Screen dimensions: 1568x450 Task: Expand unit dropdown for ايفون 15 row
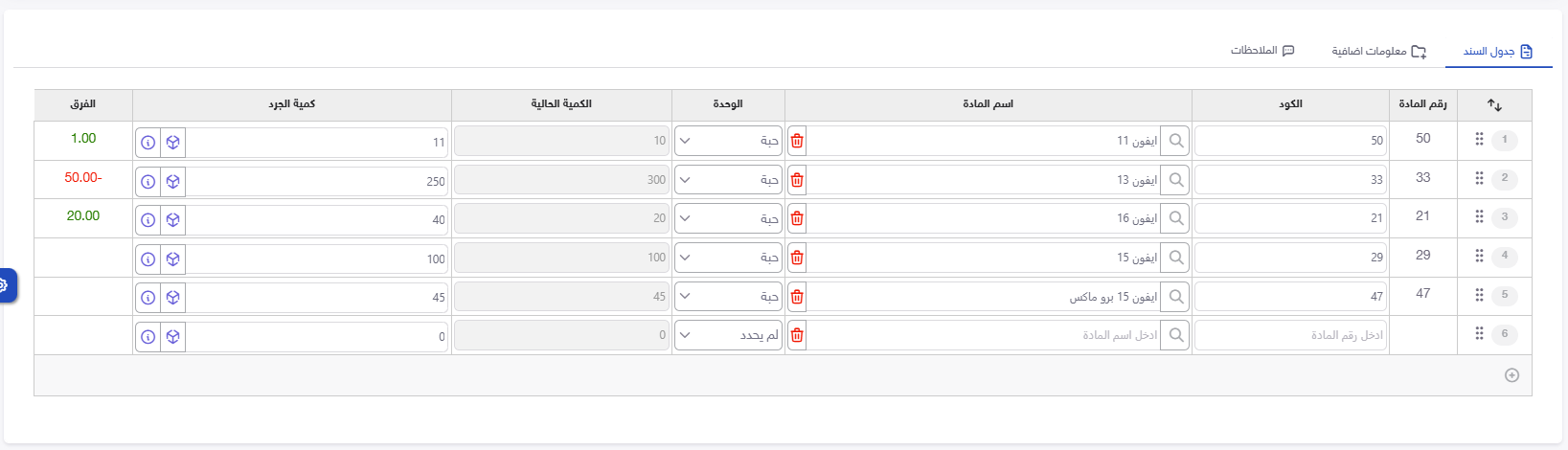[728, 258]
